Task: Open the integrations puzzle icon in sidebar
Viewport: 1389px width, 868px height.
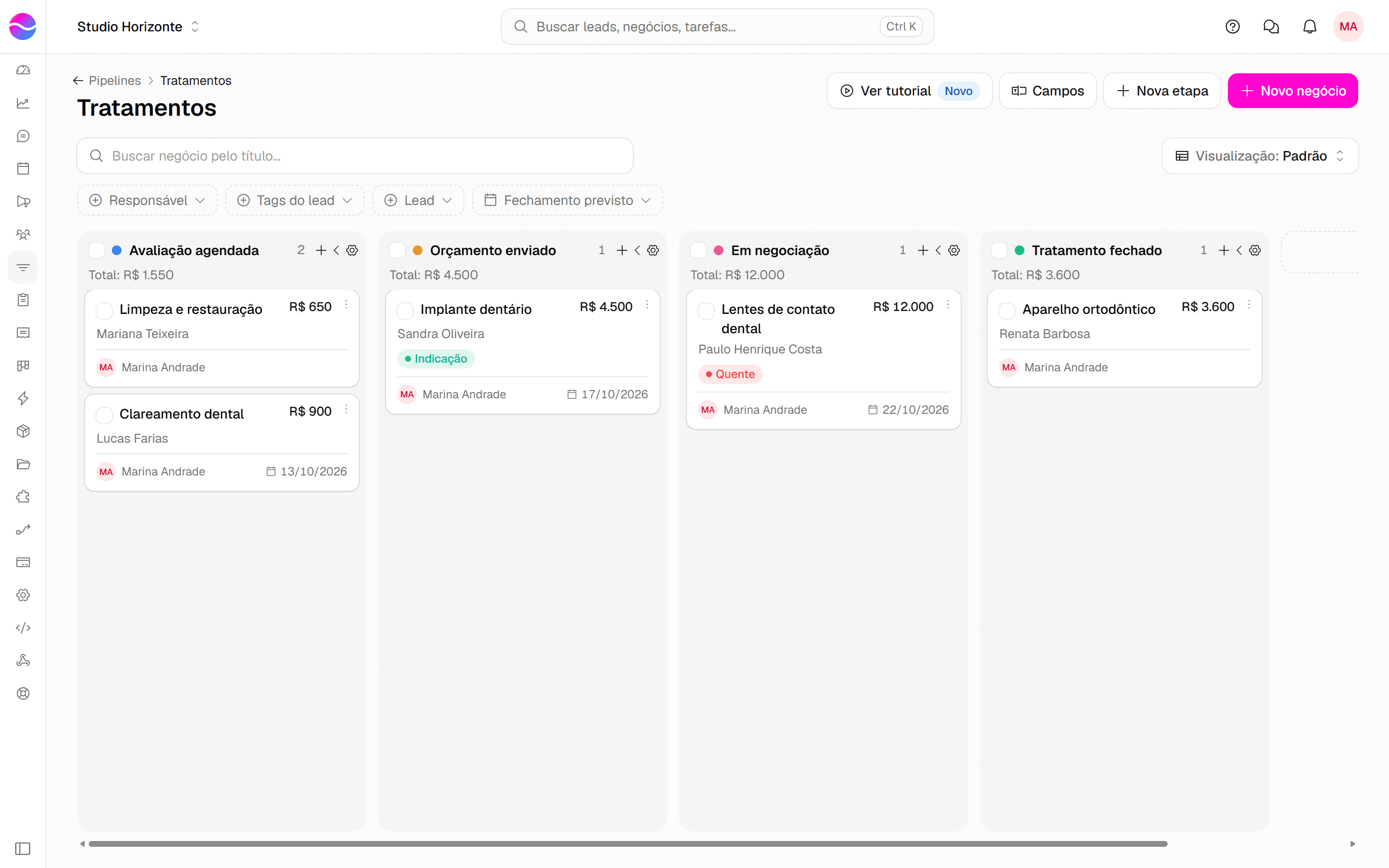Action: click(23, 497)
